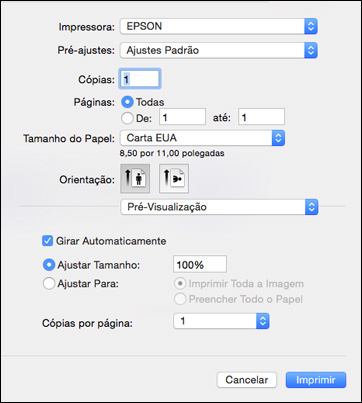Screen dimensions: 362x403
Task: Click the Cópias number field
Action: tap(140, 79)
